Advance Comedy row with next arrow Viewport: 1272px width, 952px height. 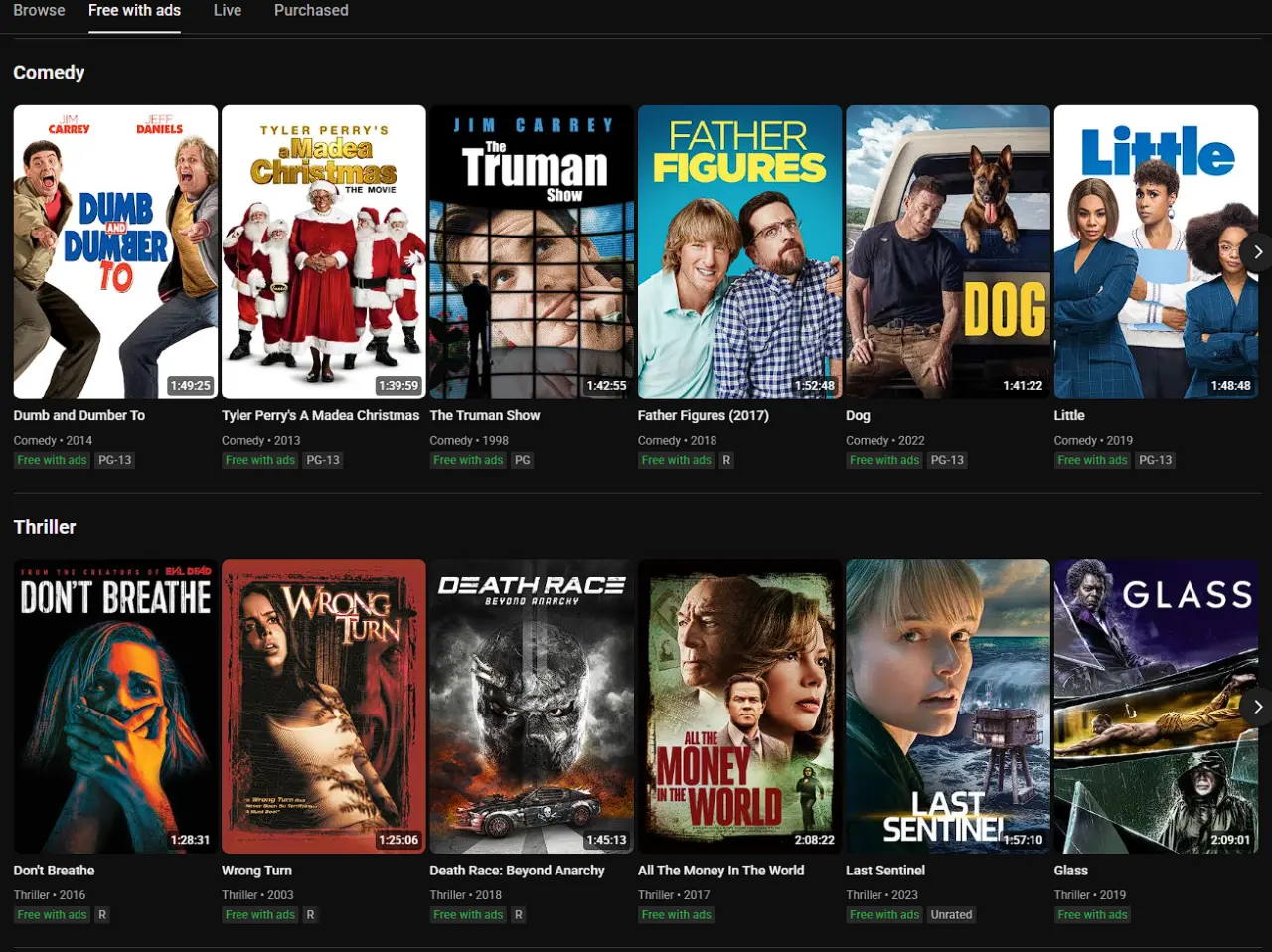(x=1257, y=252)
